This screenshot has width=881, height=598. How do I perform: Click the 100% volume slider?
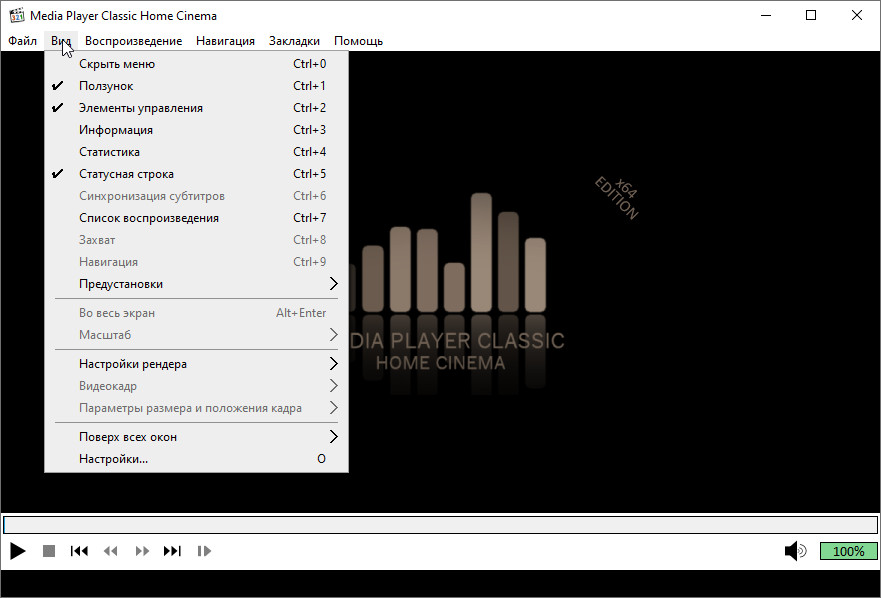[x=848, y=551]
